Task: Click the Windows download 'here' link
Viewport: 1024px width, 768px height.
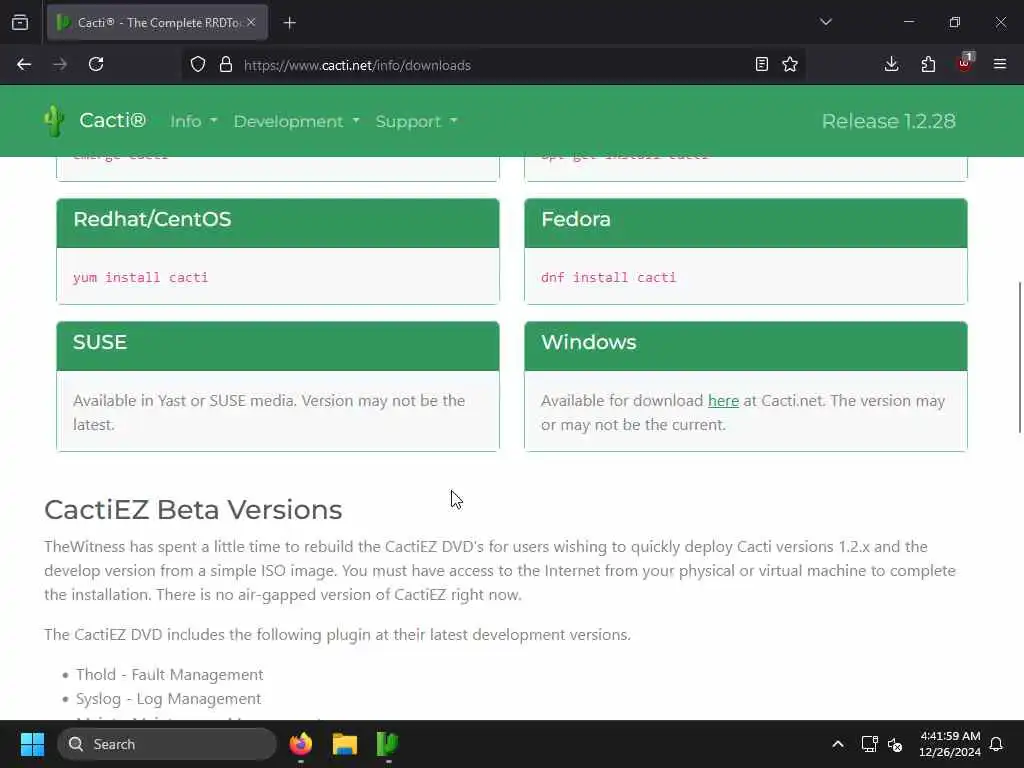Action: pyautogui.click(x=723, y=401)
